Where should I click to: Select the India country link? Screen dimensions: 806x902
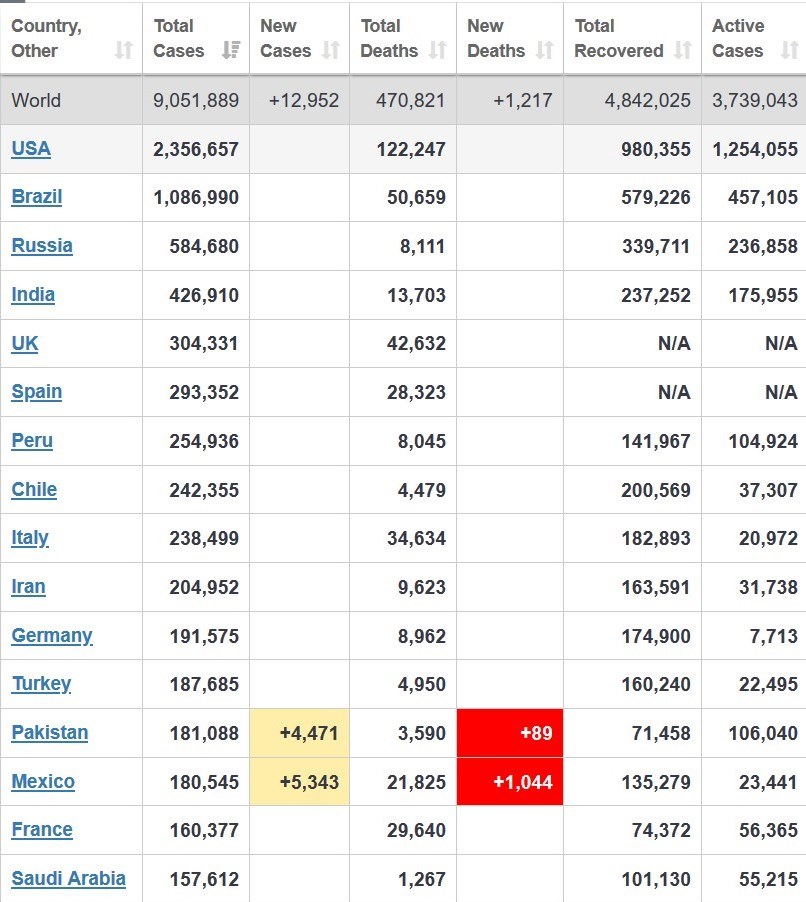(x=33, y=295)
